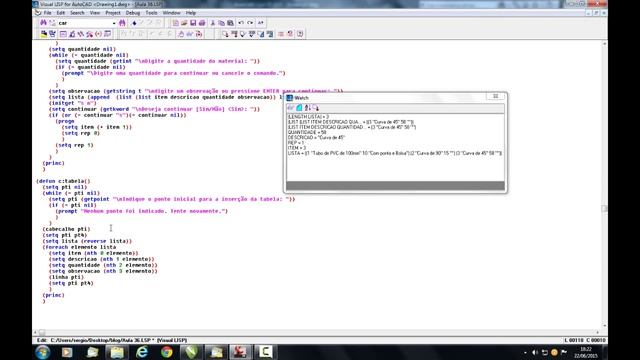Open Google Chrome from the taskbar
Viewport: 640px width, 360px height.
click(167, 352)
